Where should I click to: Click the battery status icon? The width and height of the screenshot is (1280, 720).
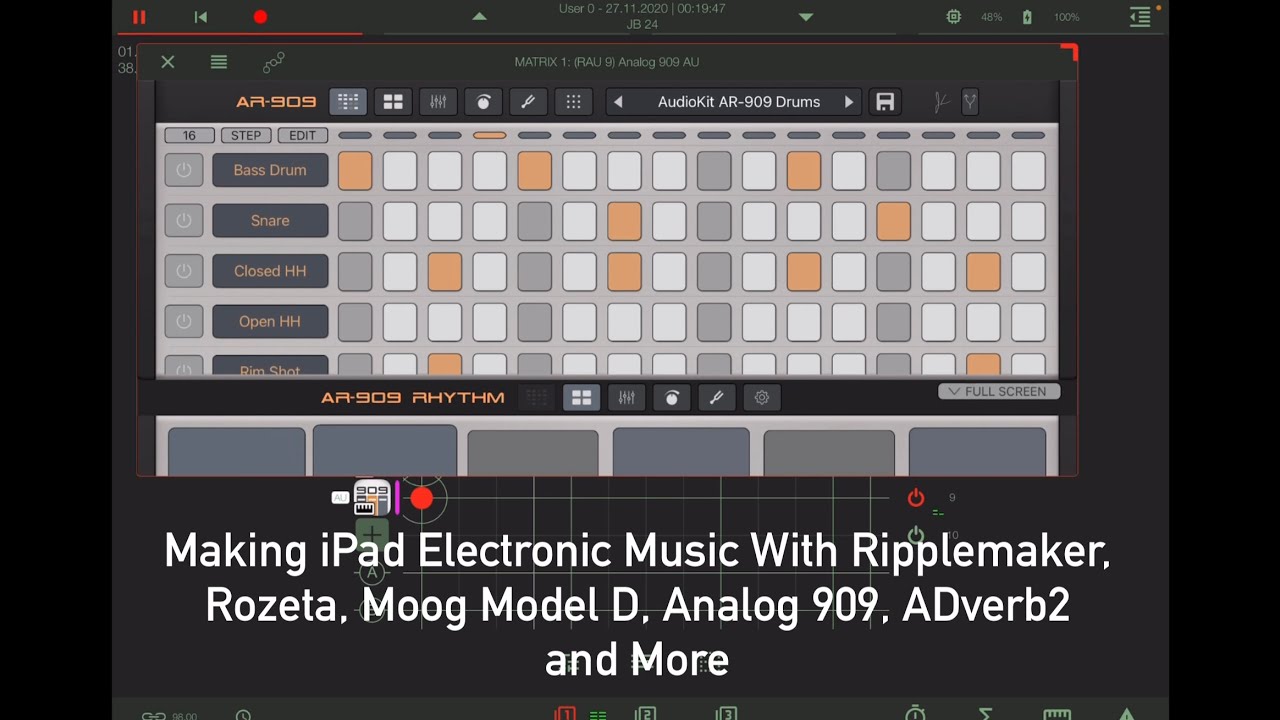point(1027,17)
